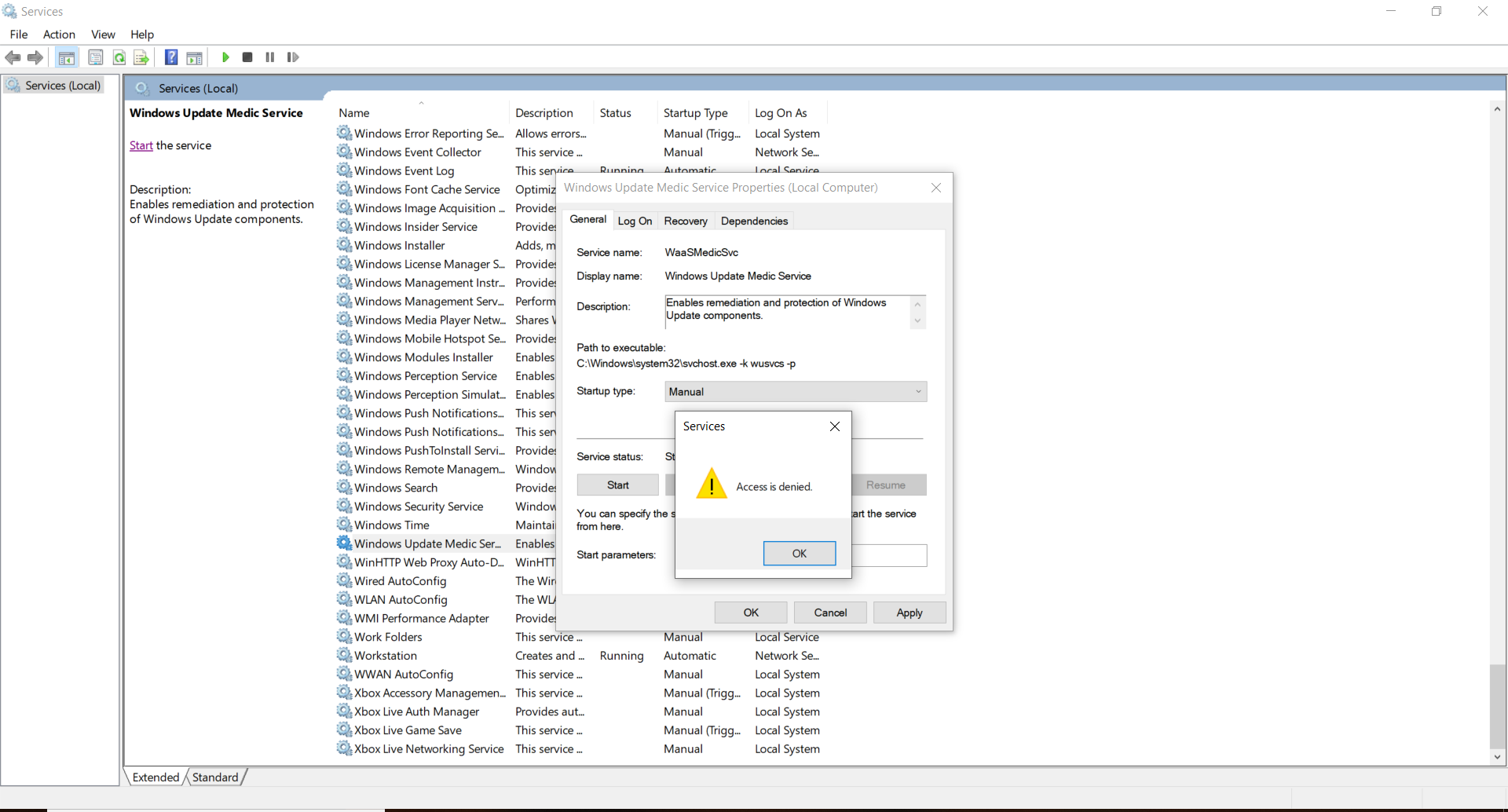The height and width of the screenshot is (812, 1508).
Task: Click Cancel in the Properties dialog
Action: pos(830,613)
